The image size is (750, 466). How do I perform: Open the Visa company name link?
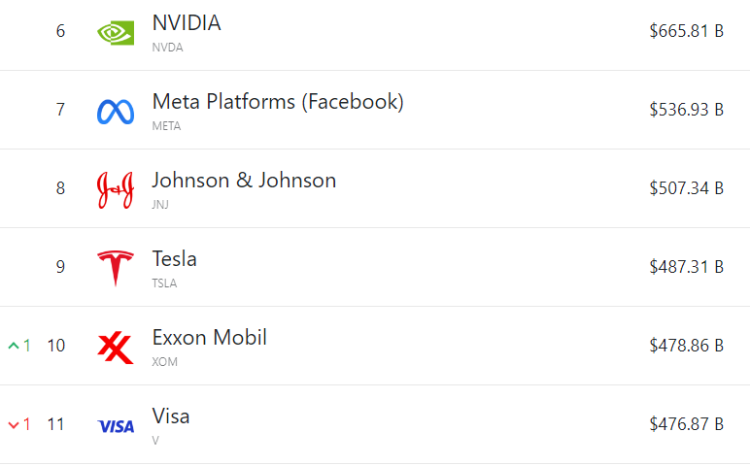[x=171, y=416]
